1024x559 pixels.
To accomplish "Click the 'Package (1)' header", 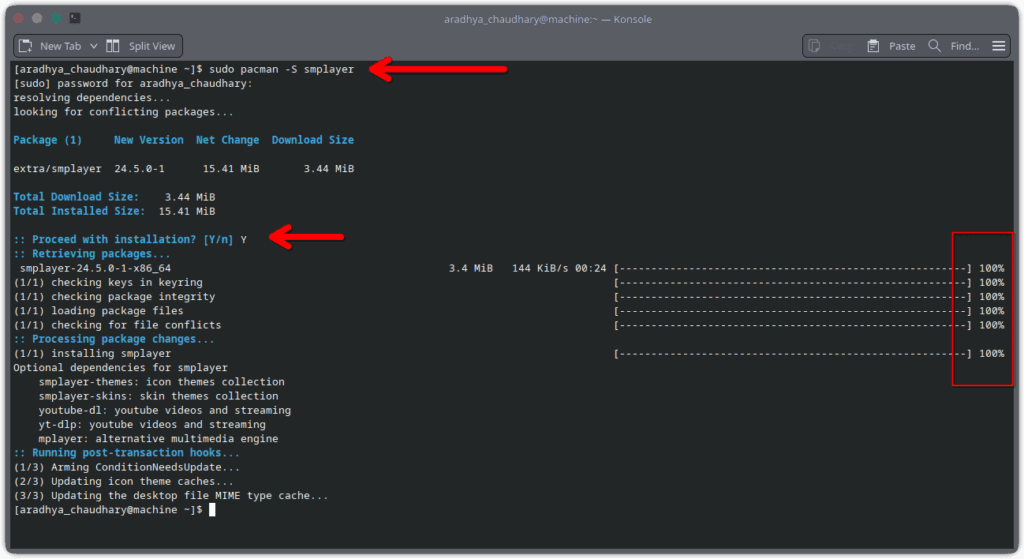I will coord(48,140).
